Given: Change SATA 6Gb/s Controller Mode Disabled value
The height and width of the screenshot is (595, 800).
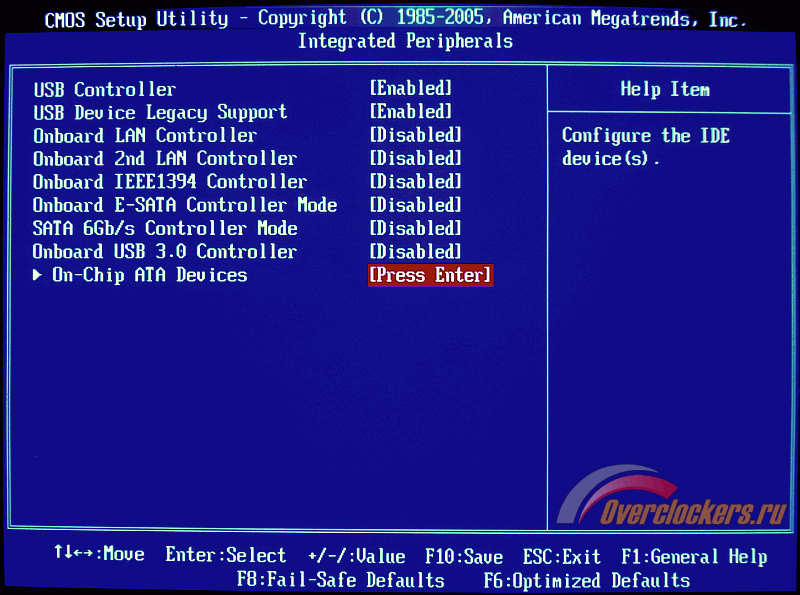Looking at the screenshot, I should point(415,228).
